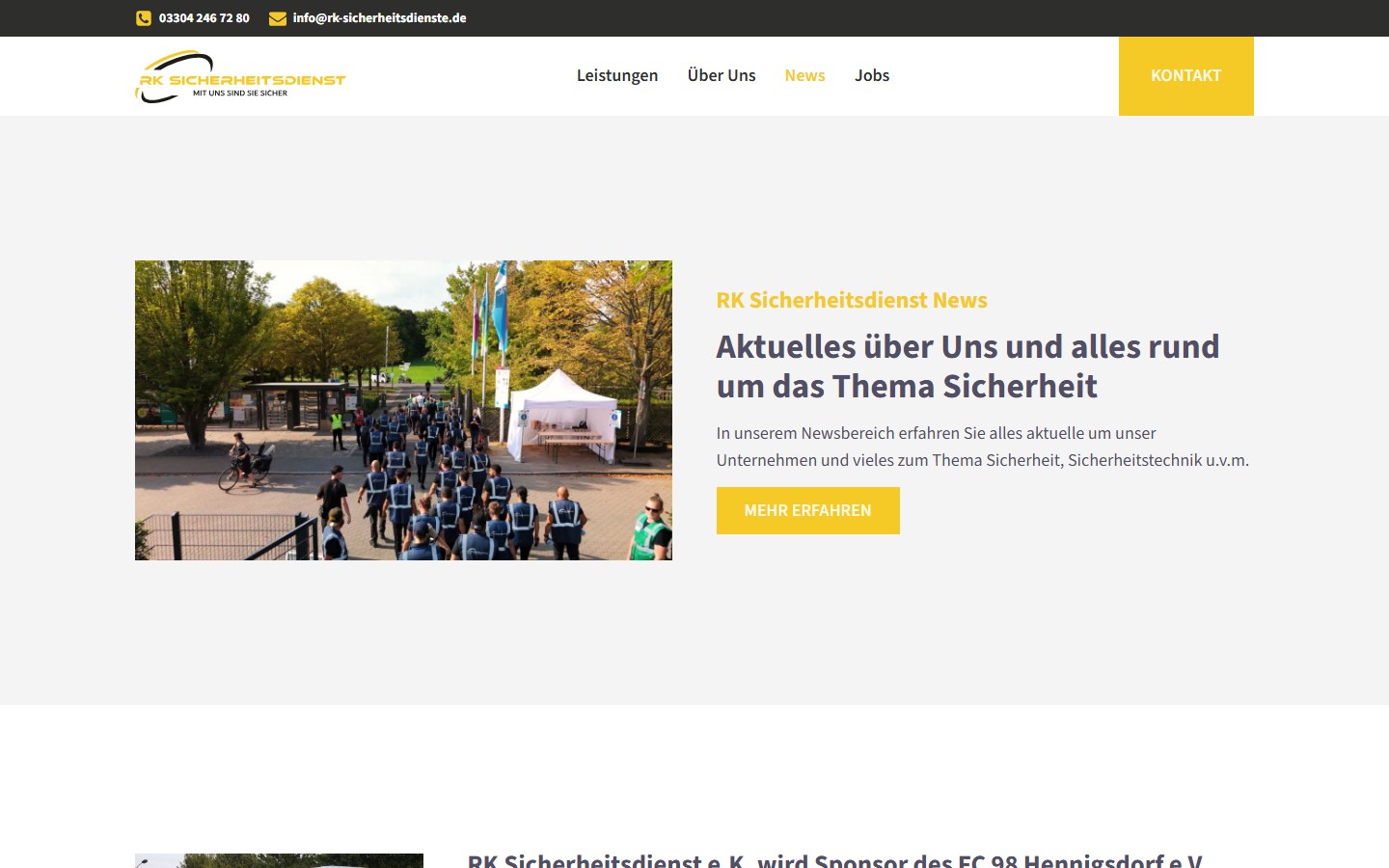1389x868 pixels.
Task: Click the 'In unserem Newsbereich' paragraph
Action: click(x=982, y=447)
